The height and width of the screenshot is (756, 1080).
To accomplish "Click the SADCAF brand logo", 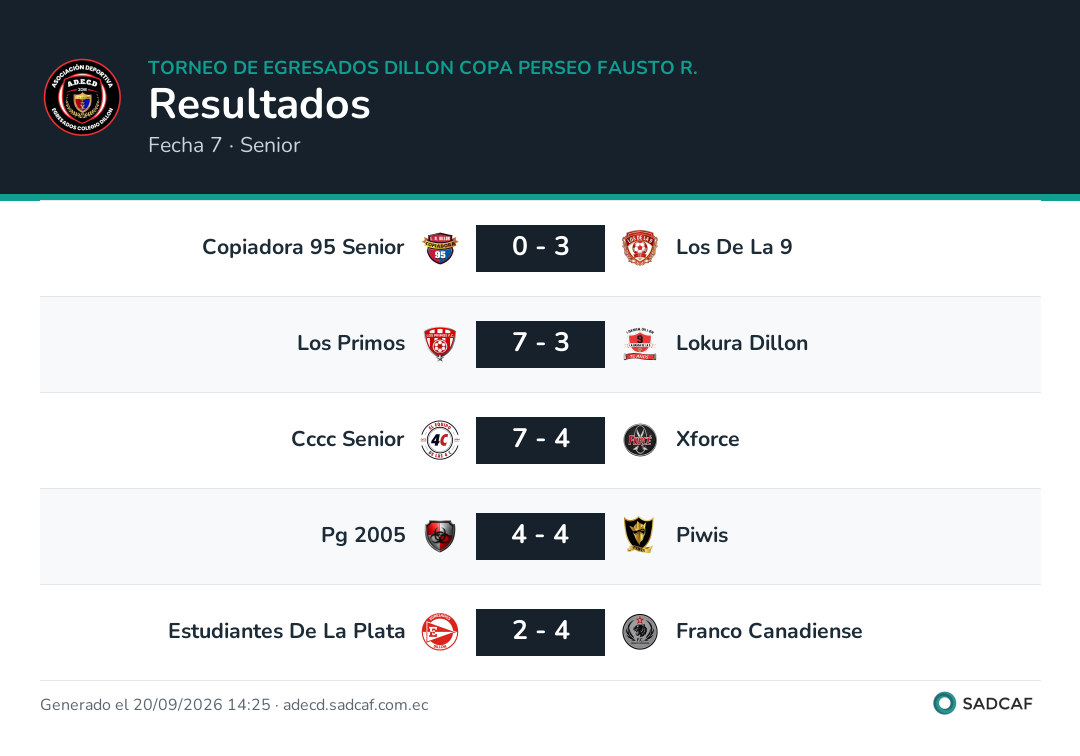I will (983, 703).
